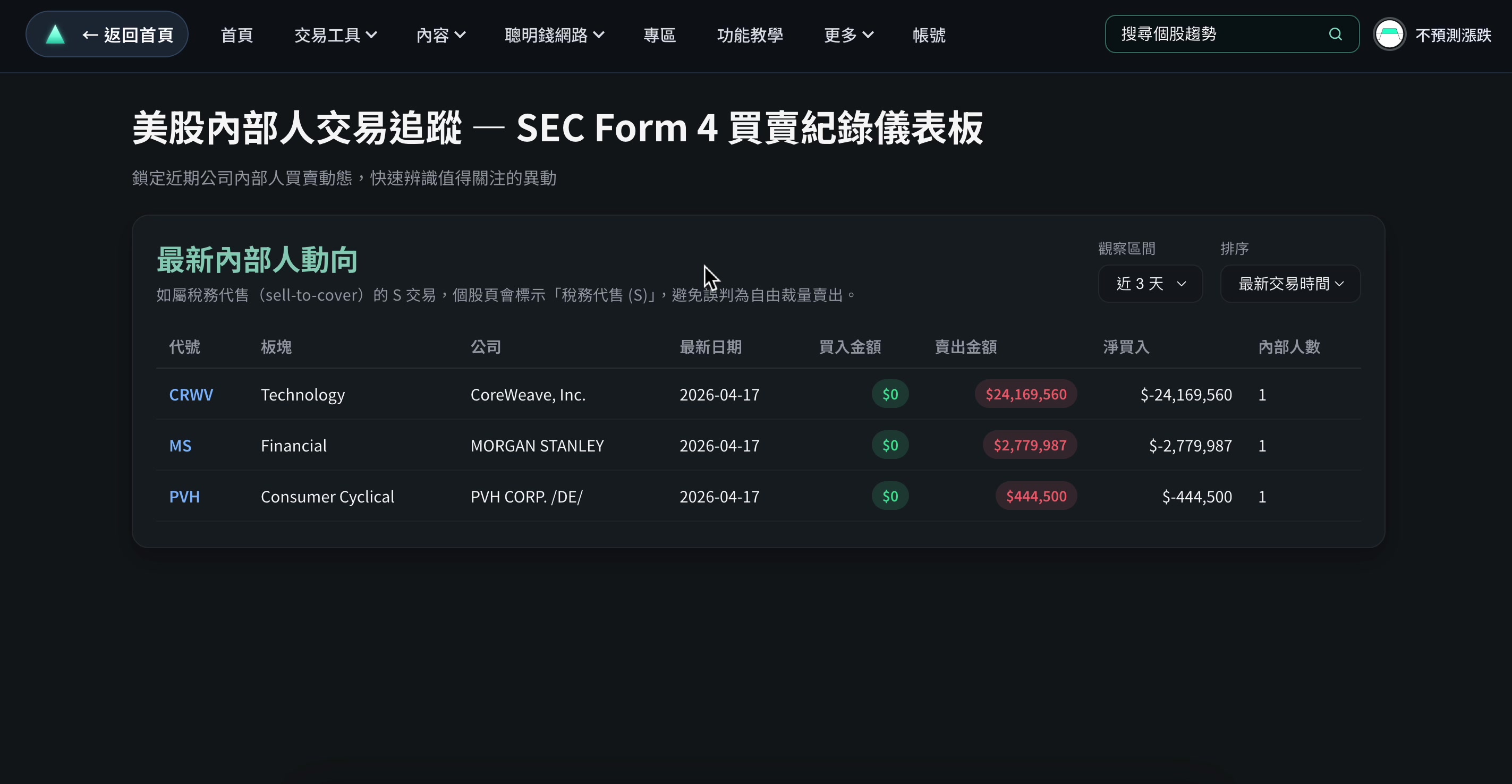This screenshot has width=1512, height=784.
Task: Expand the 內容 dropdown menu
Action: click(441, 35)
